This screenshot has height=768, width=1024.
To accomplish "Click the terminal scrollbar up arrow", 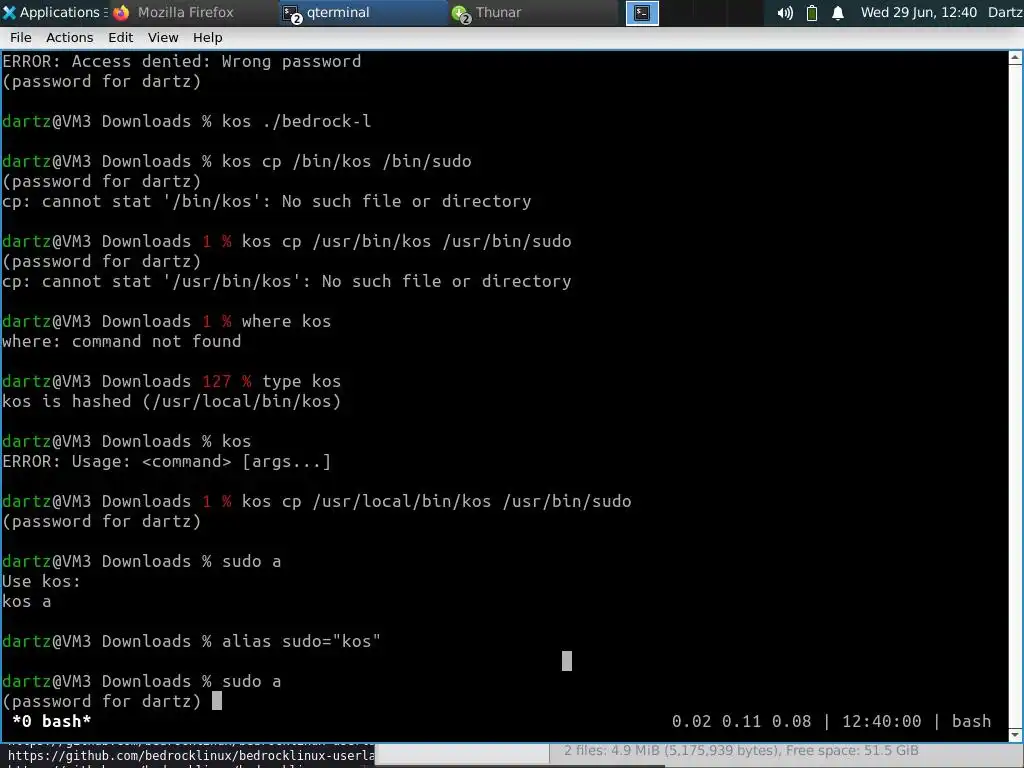I will [x=1016, y=58].
